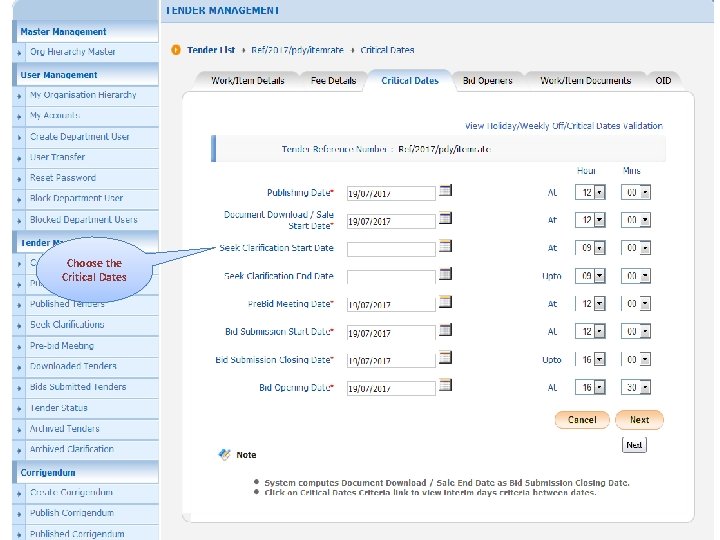This screenshot has height=540, width=720.
Task: Open Create Department User
Action: coord(79,136)
